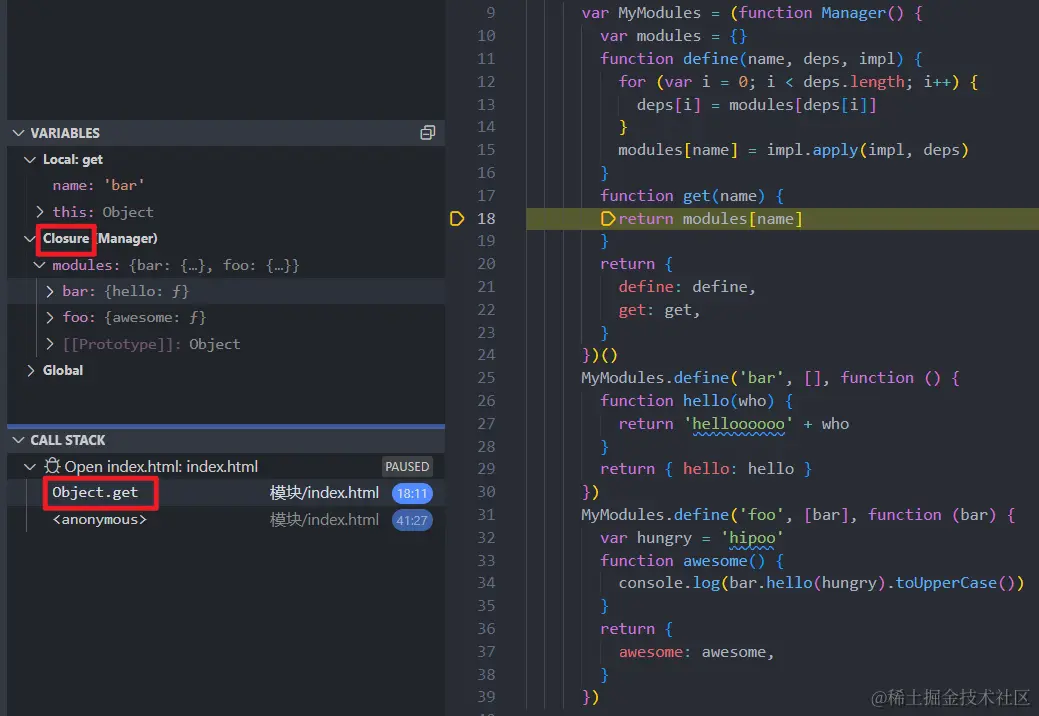The width and height of the screenshot is (1039, 716).
Task: Collapse the Local: get scope
Action: click(x=30, y=160)
